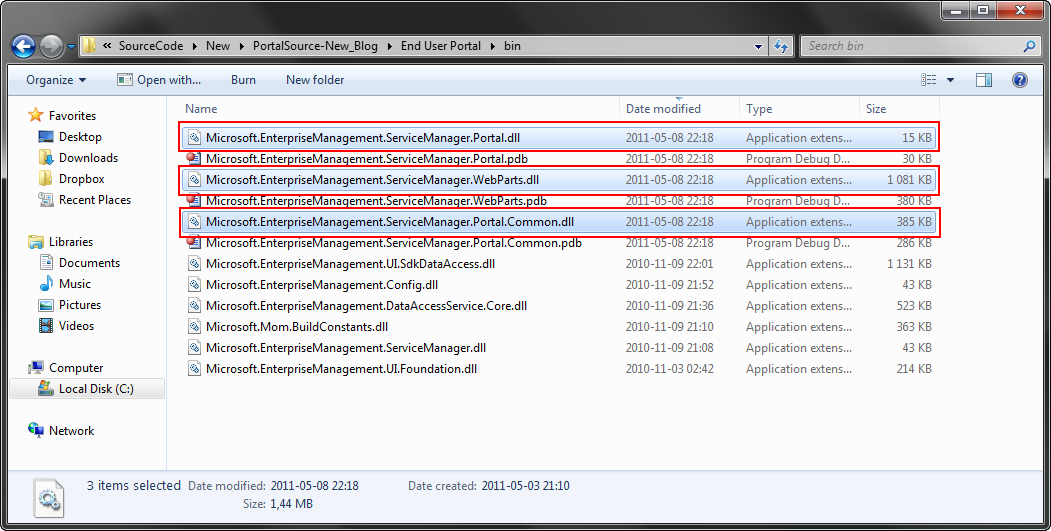Click New in the breadcrumb path
1051x531 pixels.
pyautogui.click(x=218, y=46)
